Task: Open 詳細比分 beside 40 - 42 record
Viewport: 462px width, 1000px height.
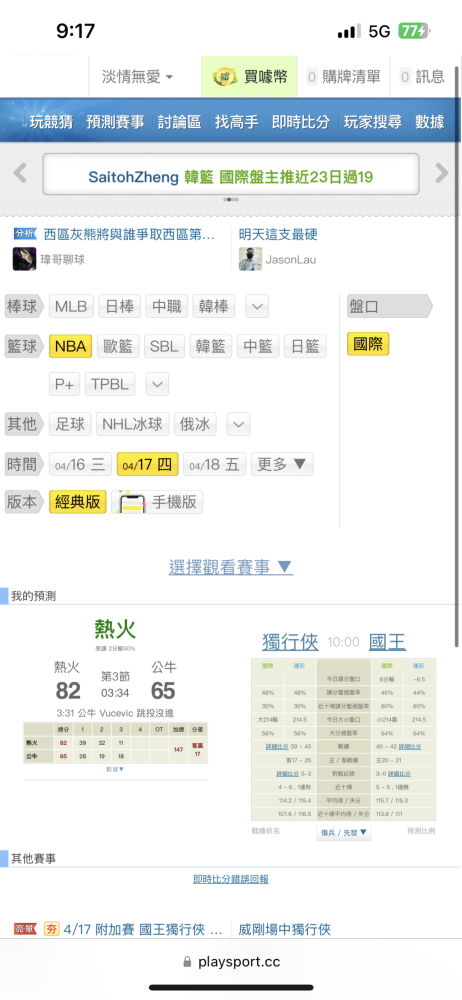Action: point(410,746)
